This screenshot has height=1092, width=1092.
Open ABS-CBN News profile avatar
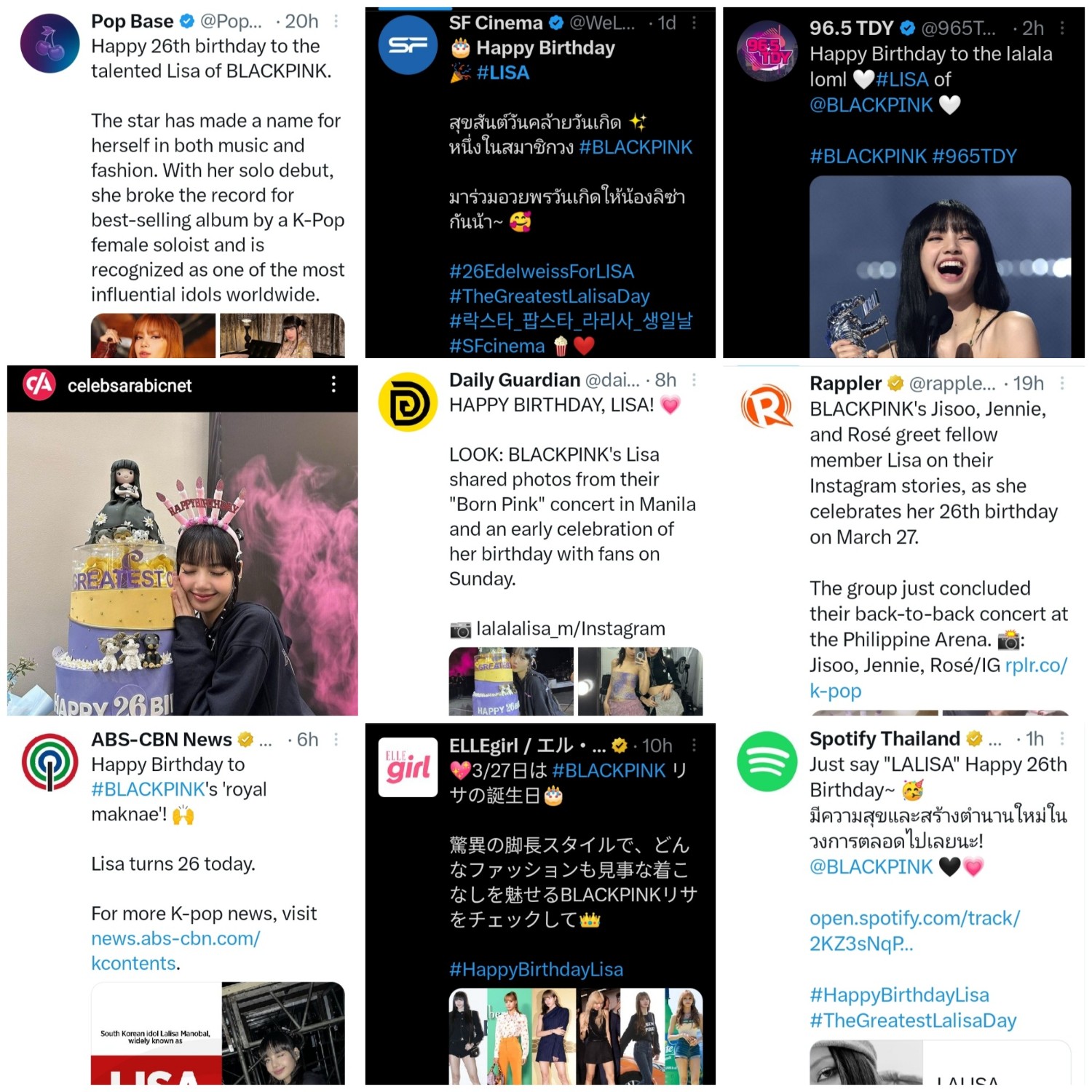(x=50, y=761)
